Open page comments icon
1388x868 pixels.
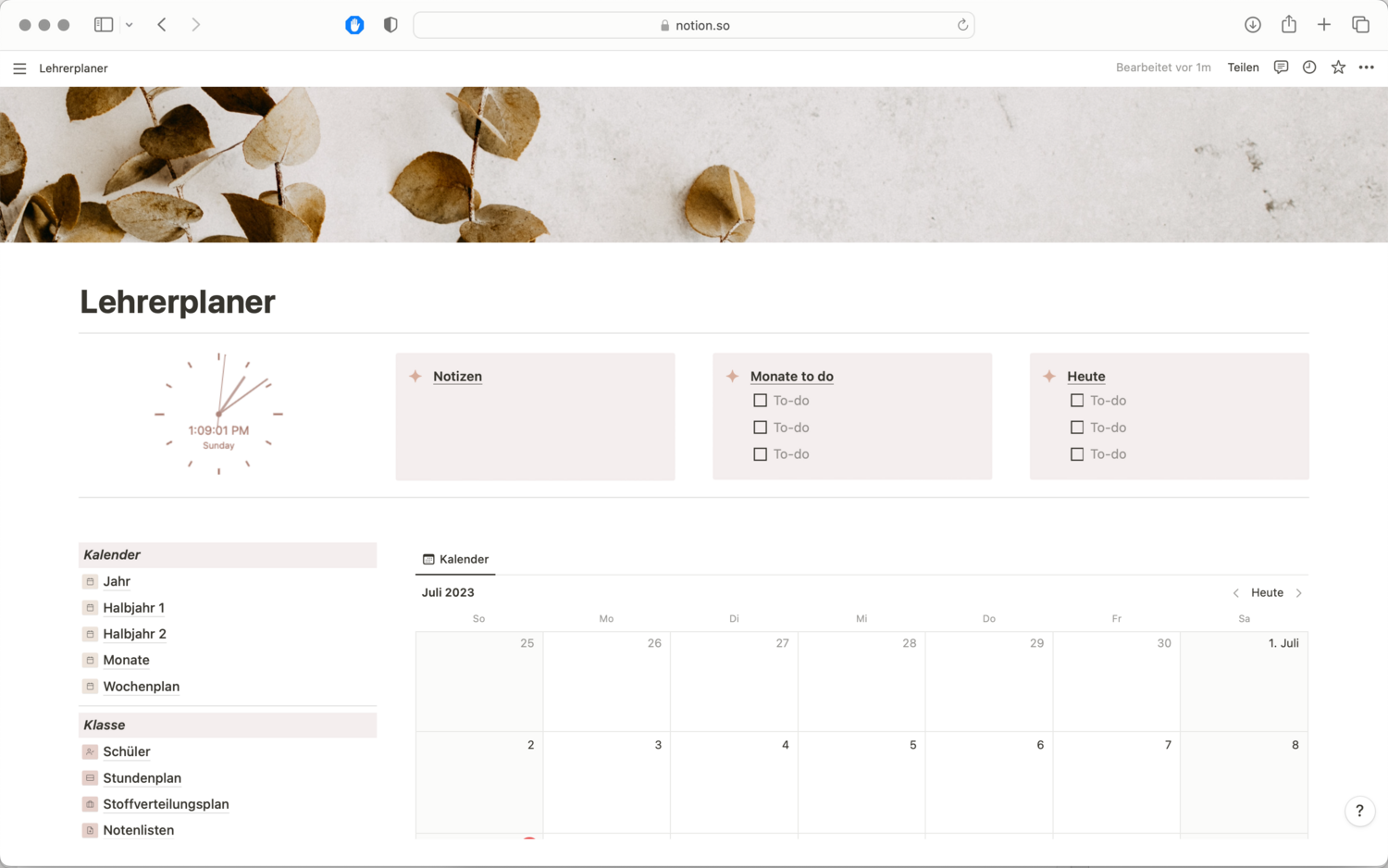click(x=1281, y=68)
